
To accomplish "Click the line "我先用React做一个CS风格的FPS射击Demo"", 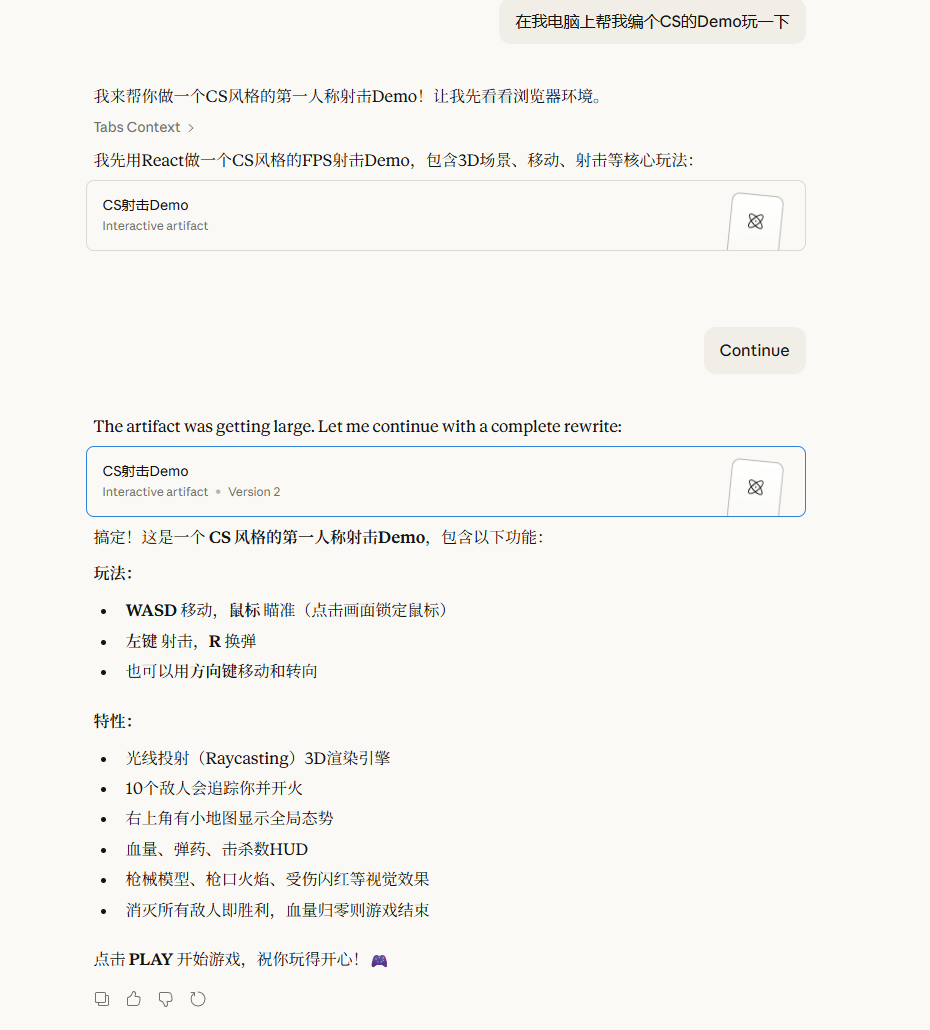I will [x=393, y=160].
